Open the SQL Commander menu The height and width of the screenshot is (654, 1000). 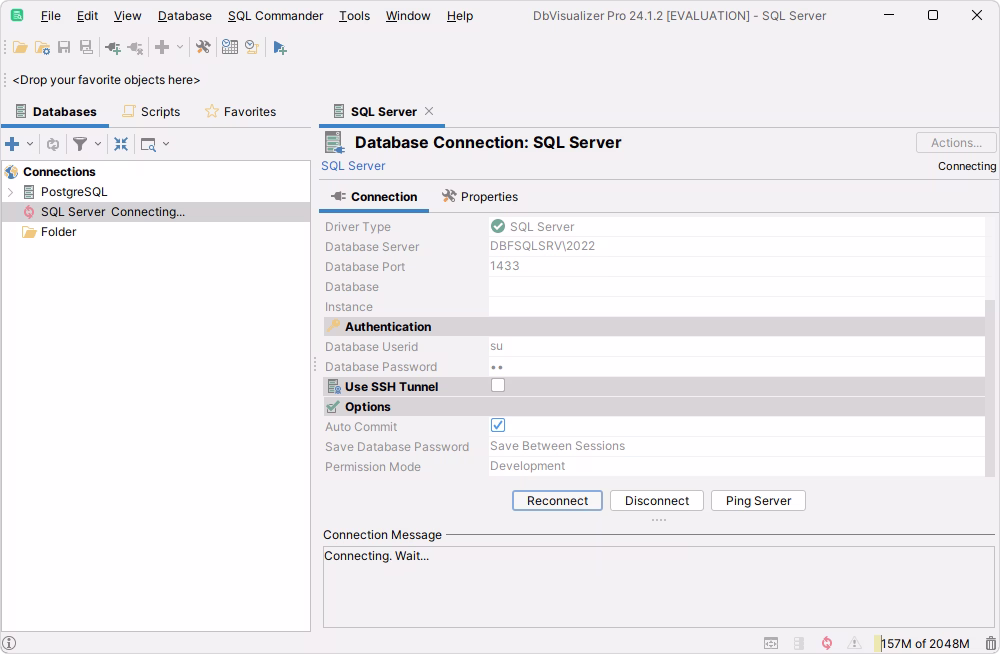tap(276, 16)
